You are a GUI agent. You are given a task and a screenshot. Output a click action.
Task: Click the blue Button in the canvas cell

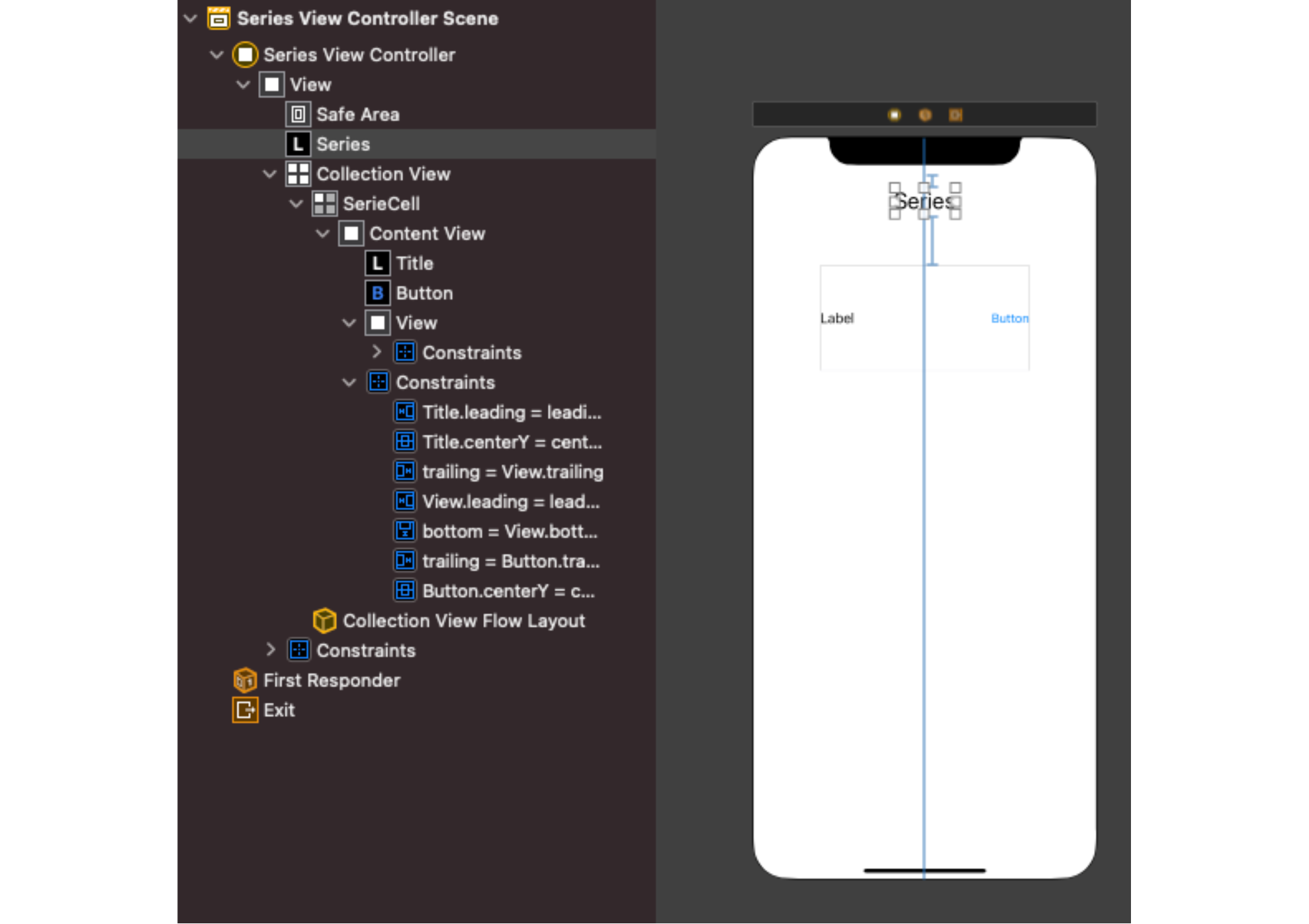1010,318
